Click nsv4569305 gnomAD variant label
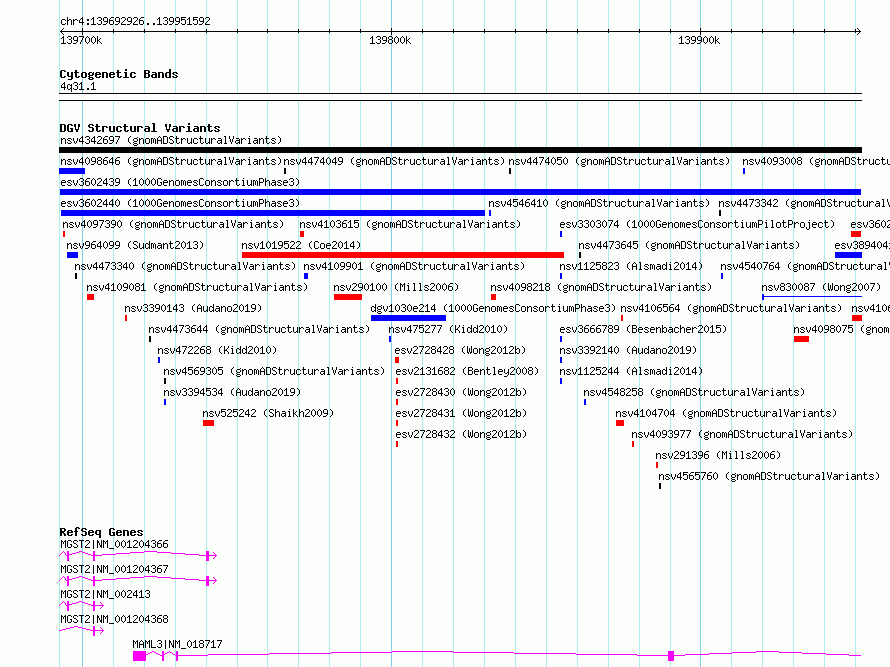 point(274,371)
